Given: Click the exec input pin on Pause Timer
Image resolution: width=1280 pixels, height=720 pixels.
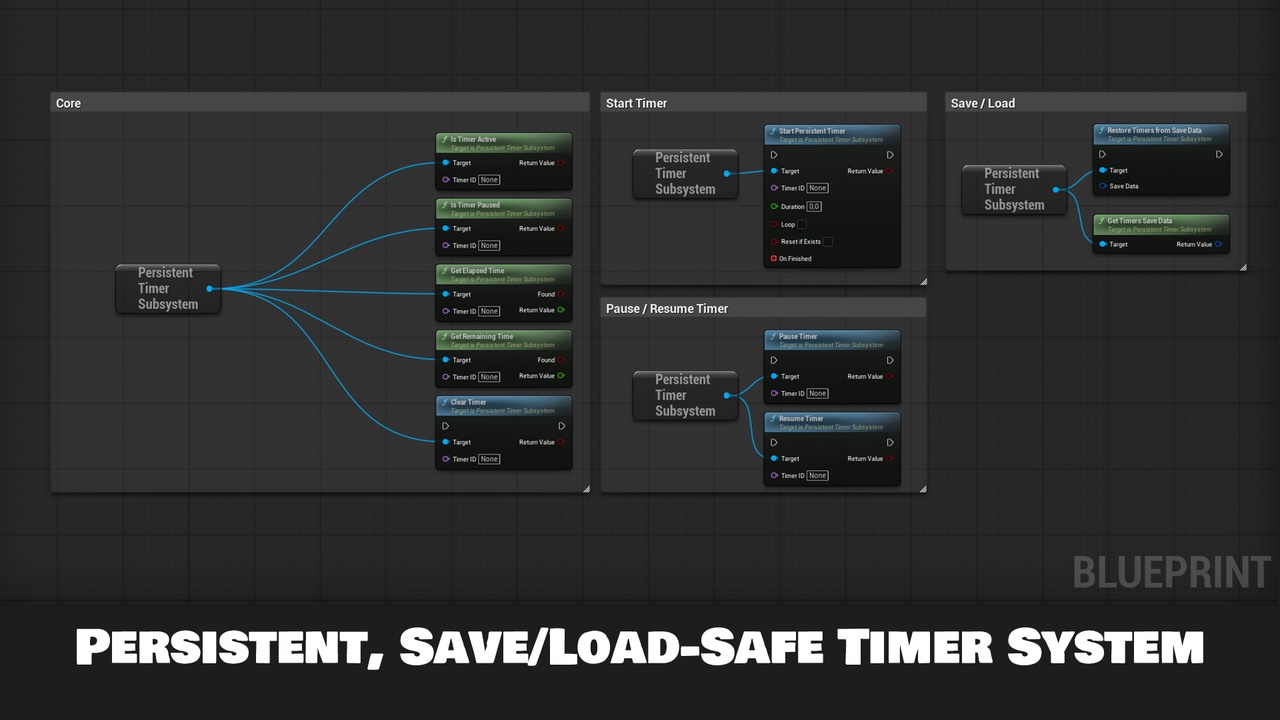Looking at the screenshot, I should [774, 360].
